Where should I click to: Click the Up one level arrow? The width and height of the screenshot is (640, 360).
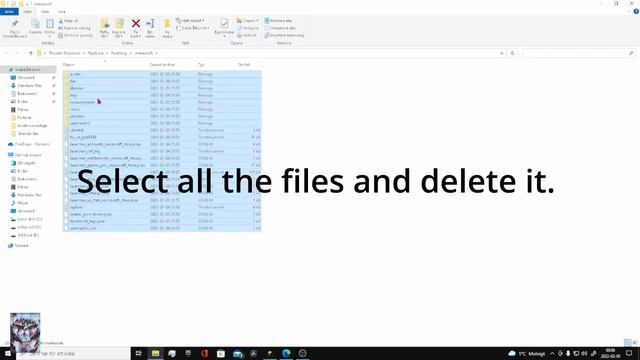(31, 53)
